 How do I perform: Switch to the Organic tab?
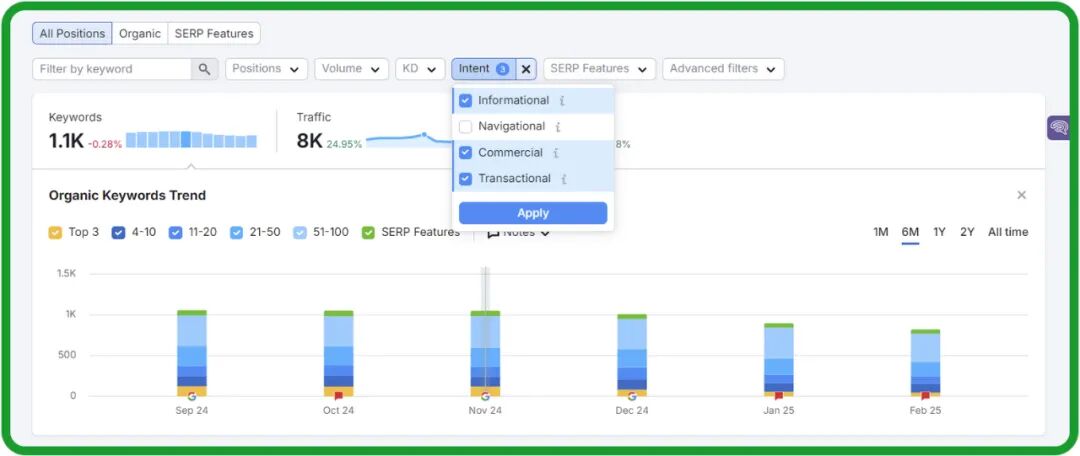(x=140, y=34)
